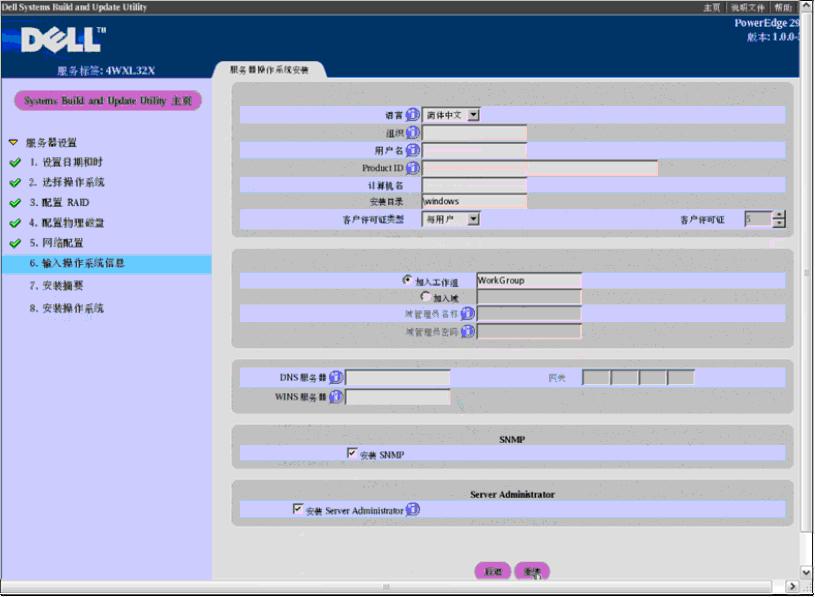Click the info icon beside DNS 服务器
Viewport: 815px width, 597px height.
tap(336, 378)
